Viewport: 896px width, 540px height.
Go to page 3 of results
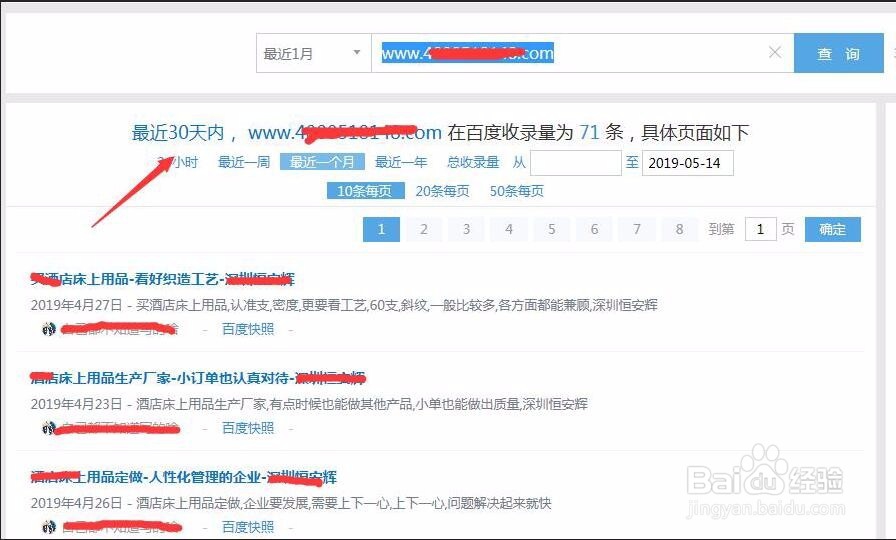click(466, 229)
